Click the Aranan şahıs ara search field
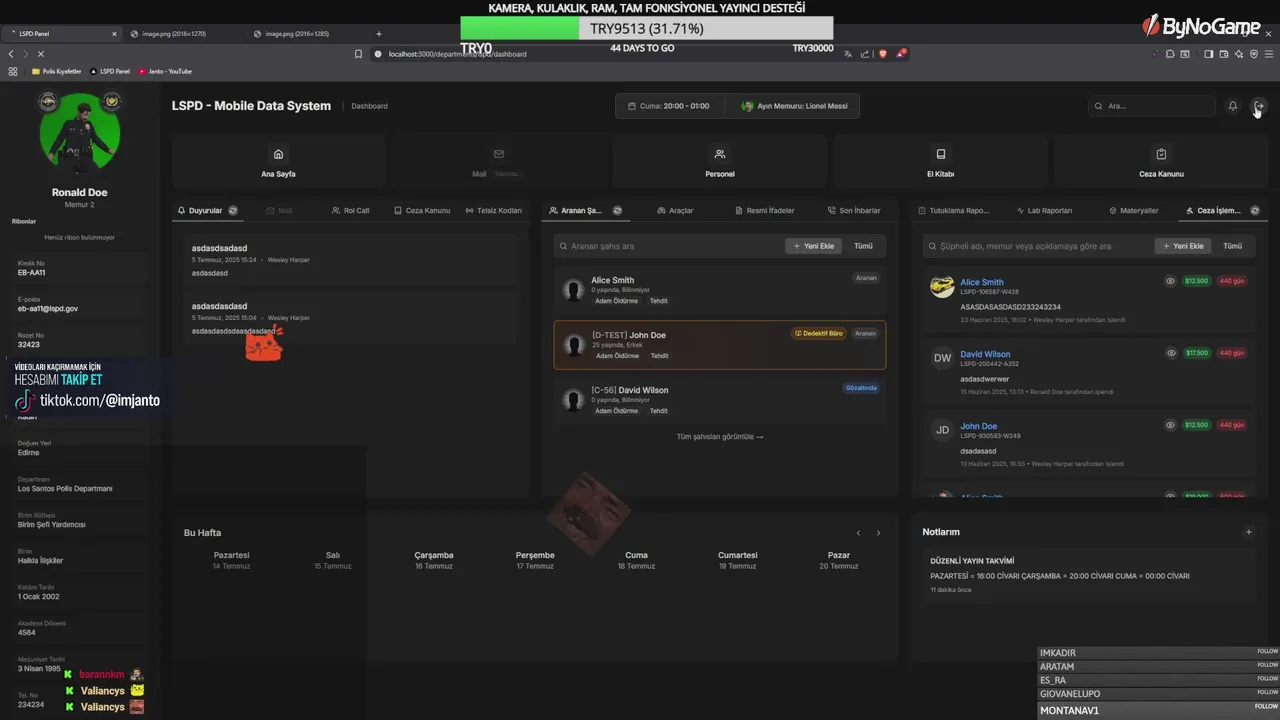This screenshot has height=720, width=1280. pos(668,246)
